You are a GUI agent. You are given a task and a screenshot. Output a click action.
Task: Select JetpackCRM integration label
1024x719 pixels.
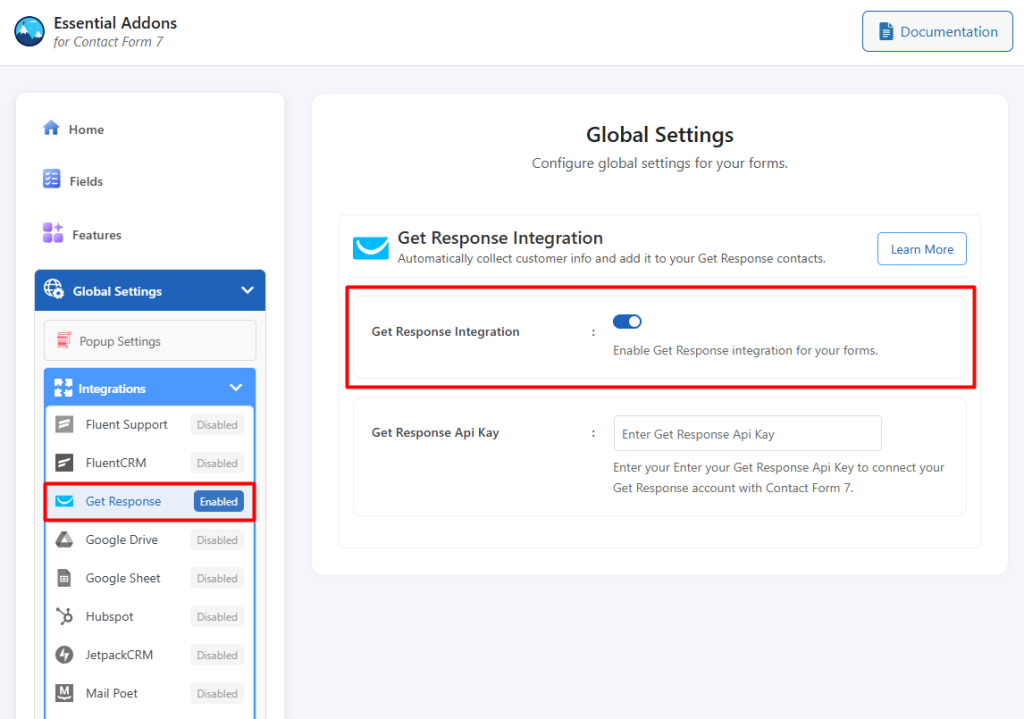click(x=119, y=655)
